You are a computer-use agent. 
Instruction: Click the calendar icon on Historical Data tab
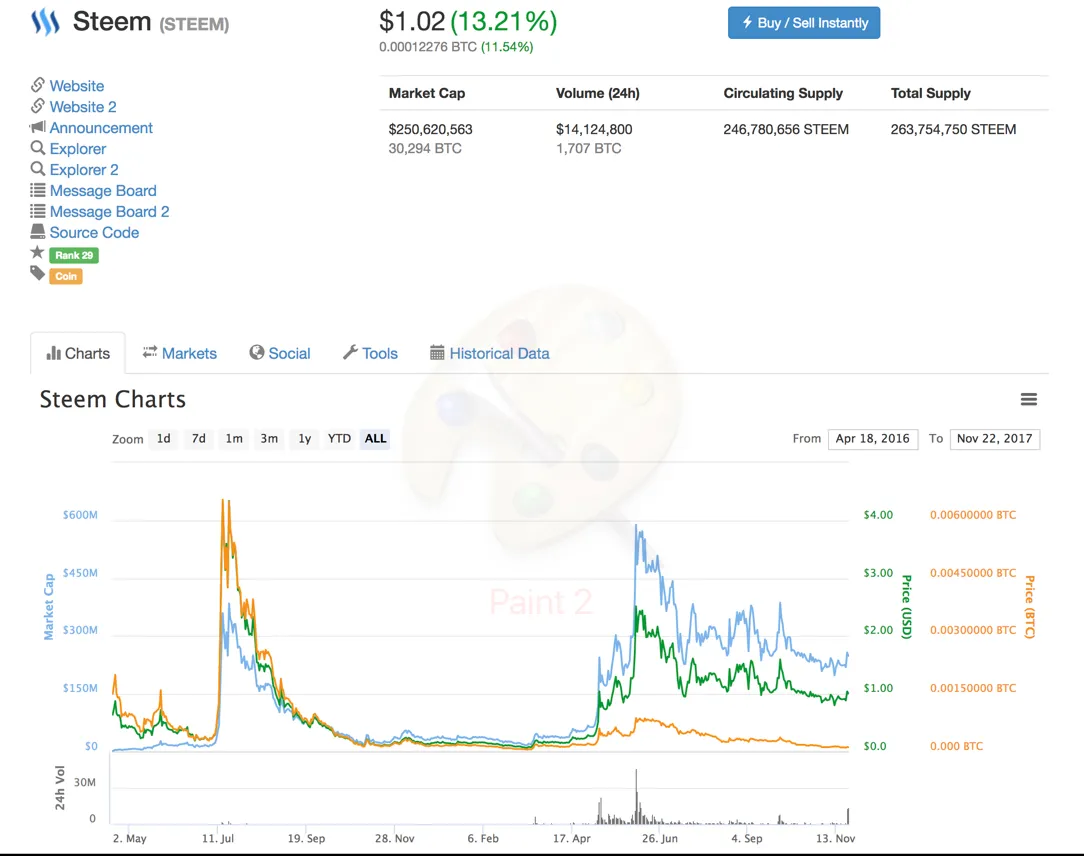point(437,353)
